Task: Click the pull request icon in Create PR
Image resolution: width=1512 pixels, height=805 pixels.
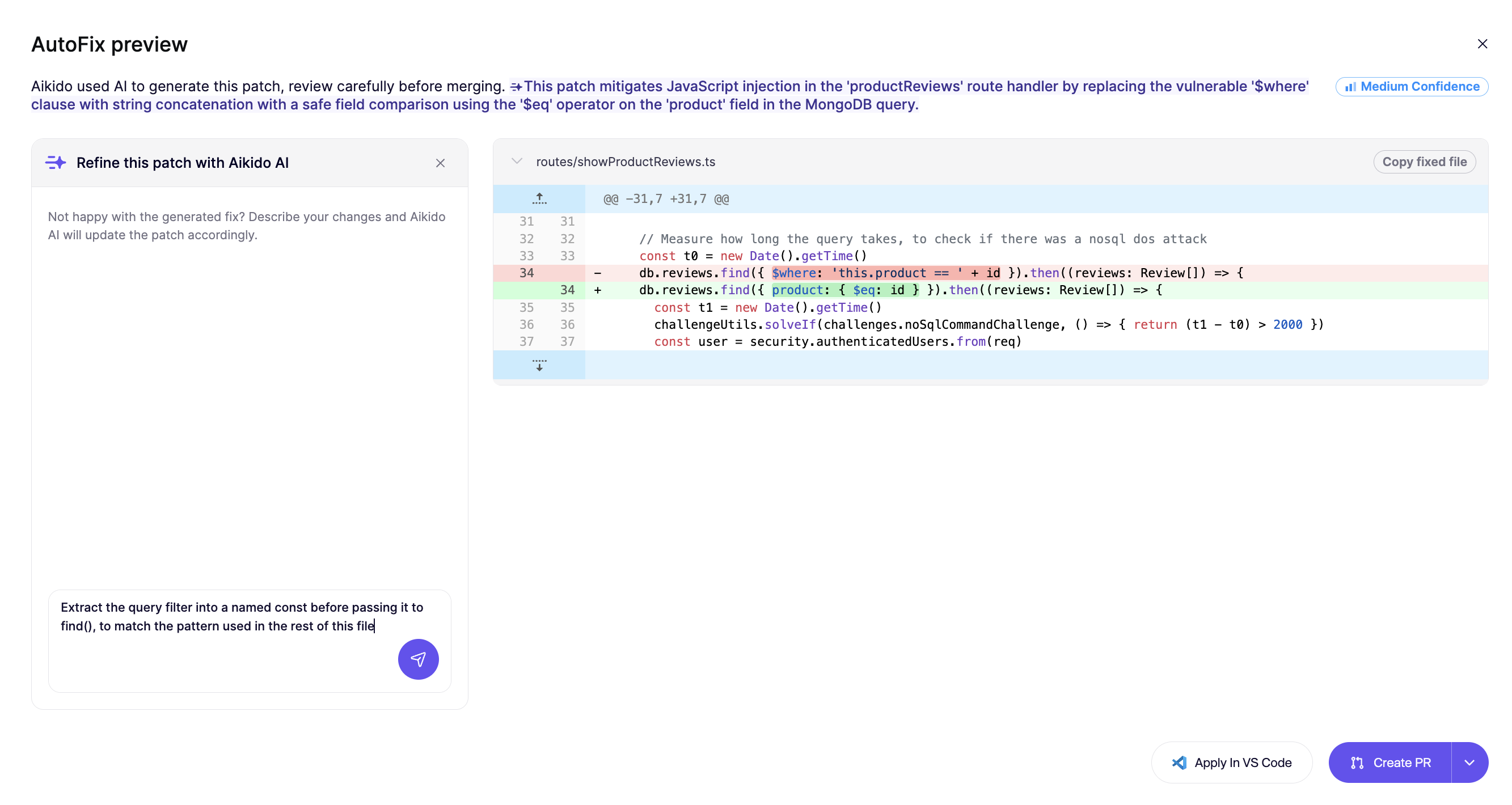Action: pyautogui.click(x=1357, y=762)
